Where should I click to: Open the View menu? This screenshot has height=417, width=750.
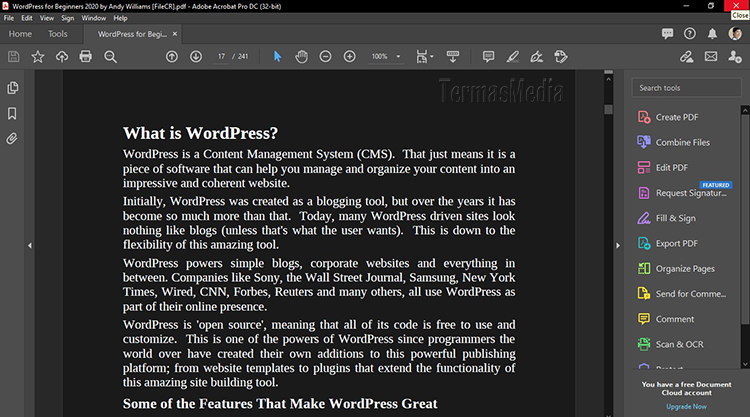pyautogui.click(x=47, y=18)
